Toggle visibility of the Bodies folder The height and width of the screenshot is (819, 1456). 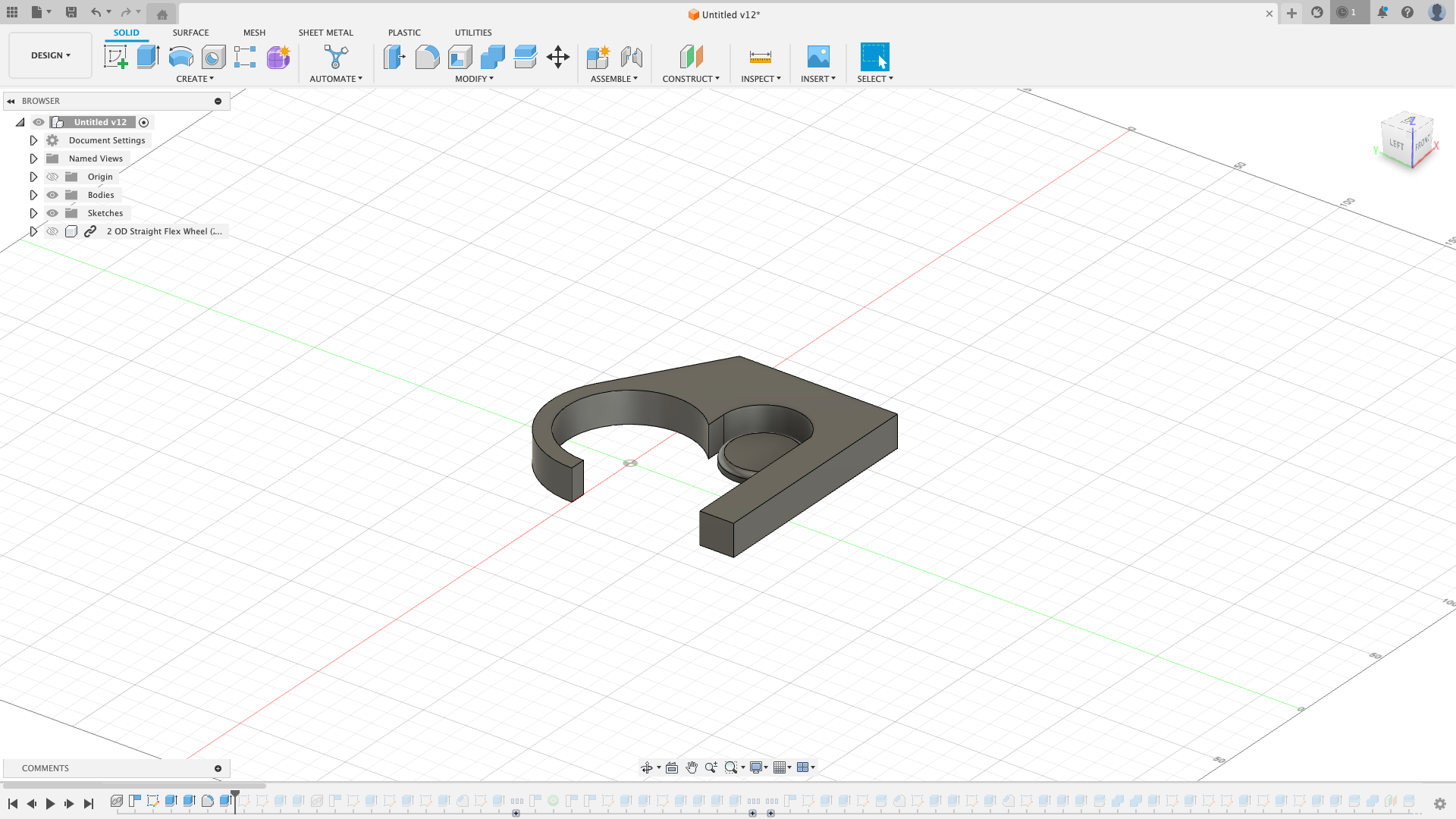tap(52, 195)
